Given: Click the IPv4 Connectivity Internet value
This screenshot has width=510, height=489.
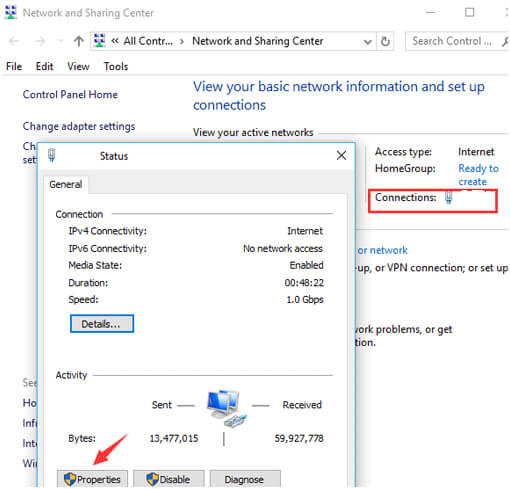Looking at the screenshot, I should pyautogui.click(x=305, y=231).
